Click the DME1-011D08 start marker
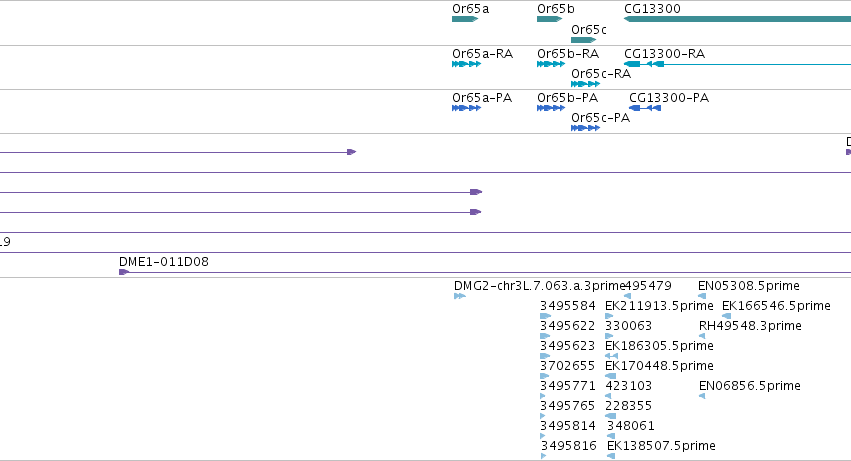 click(x=124, y=272)
